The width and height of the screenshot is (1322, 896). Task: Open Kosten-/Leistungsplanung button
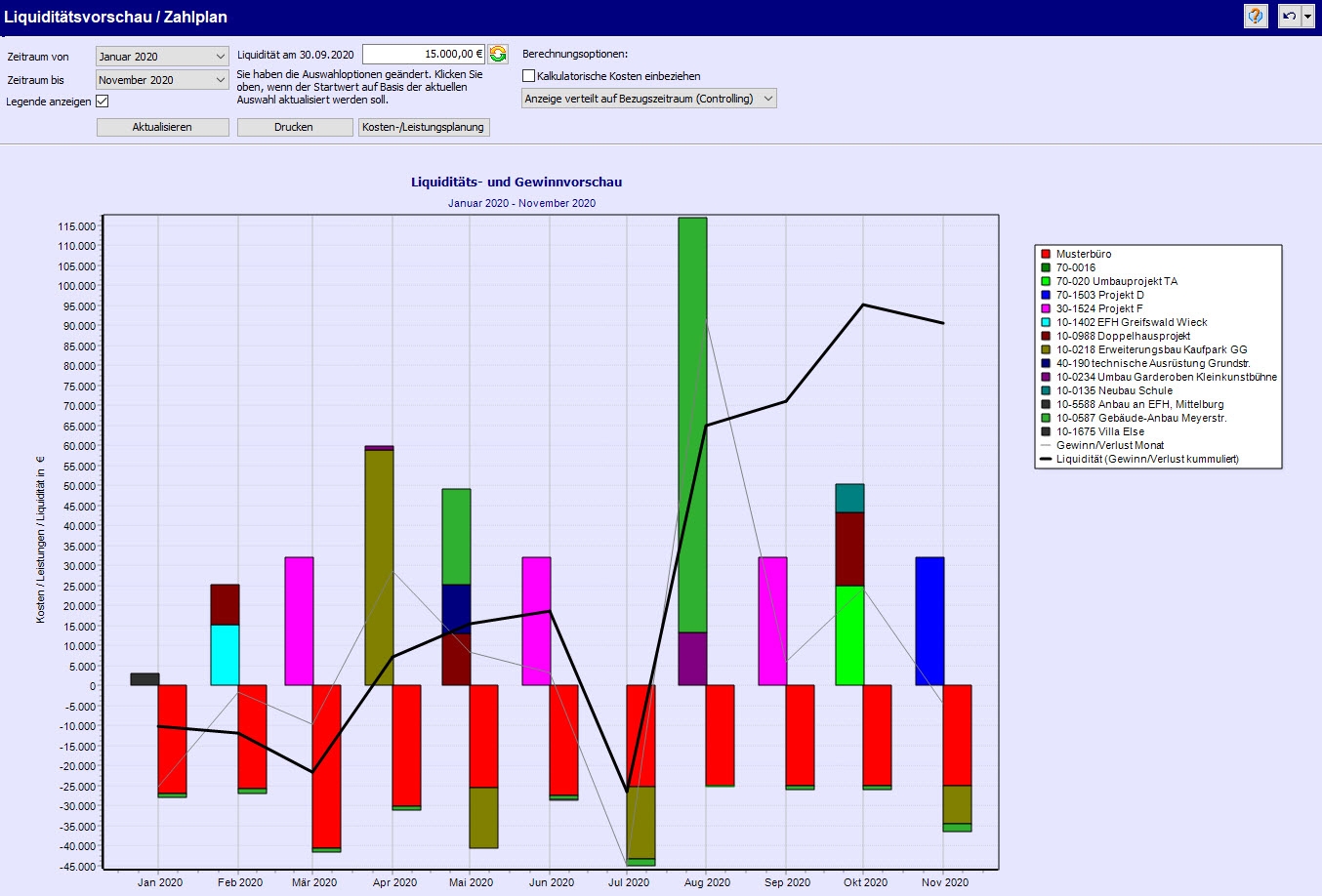click(423, 127)
